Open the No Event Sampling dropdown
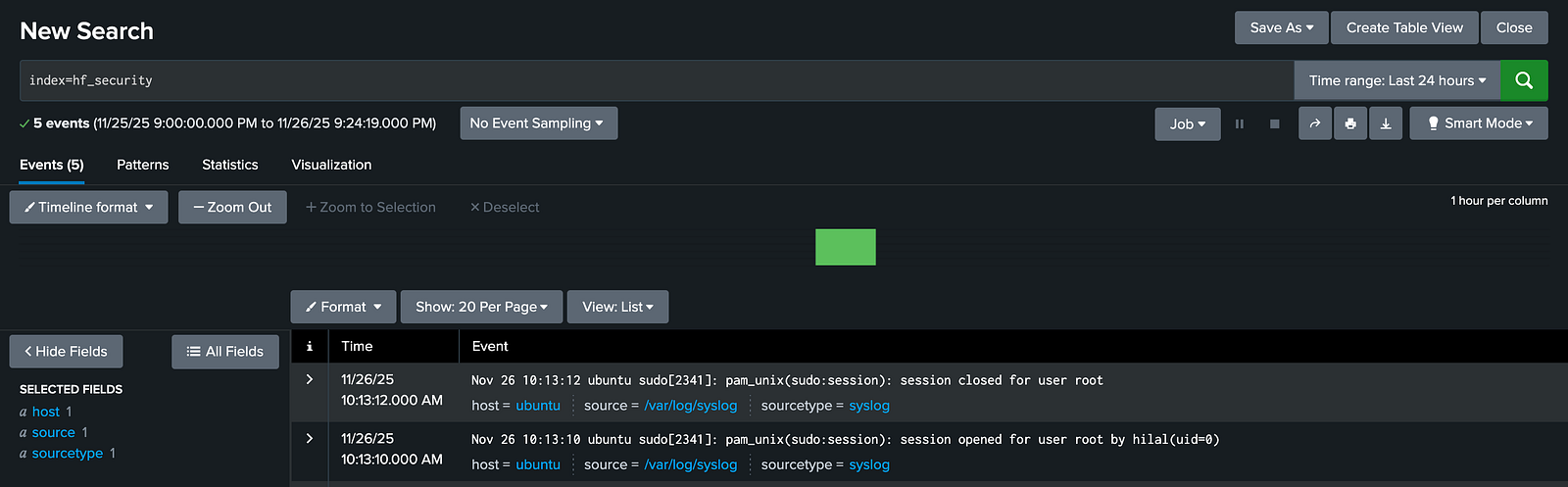The height and width of the screenshot is (487, 1568). pos(537,123)
